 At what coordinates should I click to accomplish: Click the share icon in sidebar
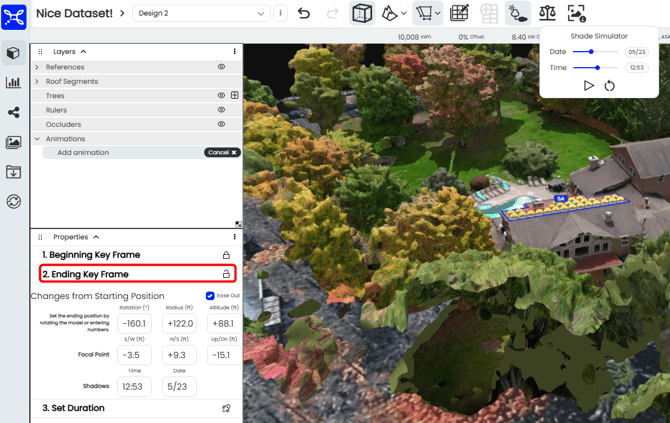(14, 113)
